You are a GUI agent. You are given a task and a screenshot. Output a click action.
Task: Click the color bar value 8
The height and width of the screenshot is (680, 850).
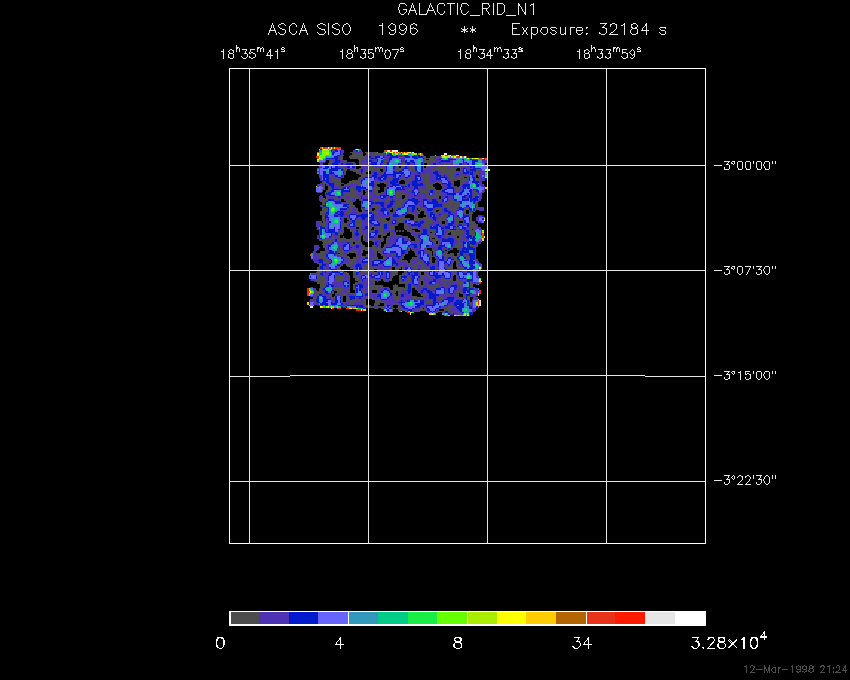[x=458, y=644]
